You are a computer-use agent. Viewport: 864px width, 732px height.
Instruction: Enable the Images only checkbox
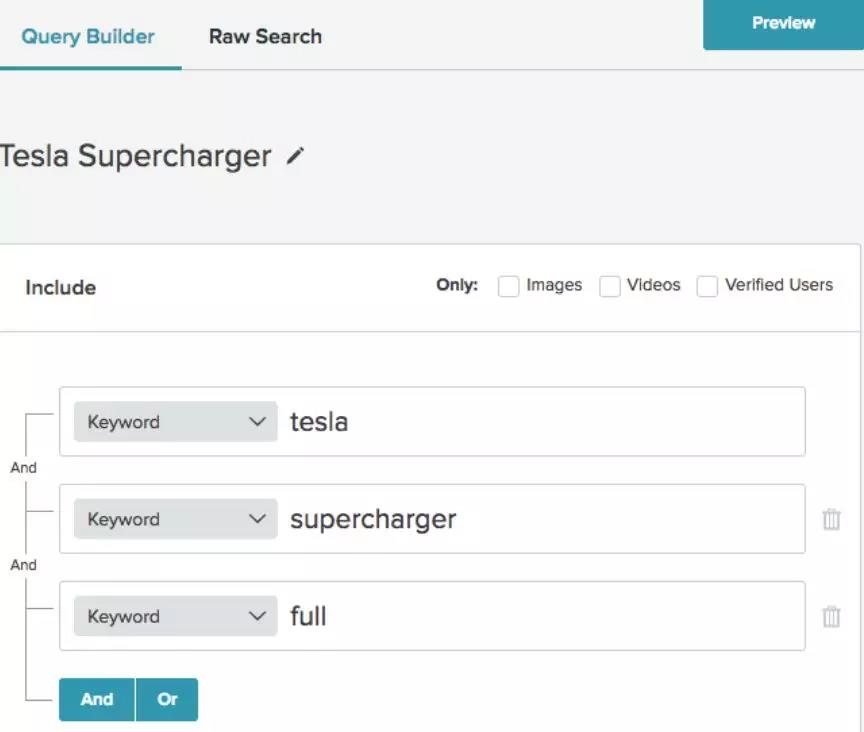pos(509,286)
